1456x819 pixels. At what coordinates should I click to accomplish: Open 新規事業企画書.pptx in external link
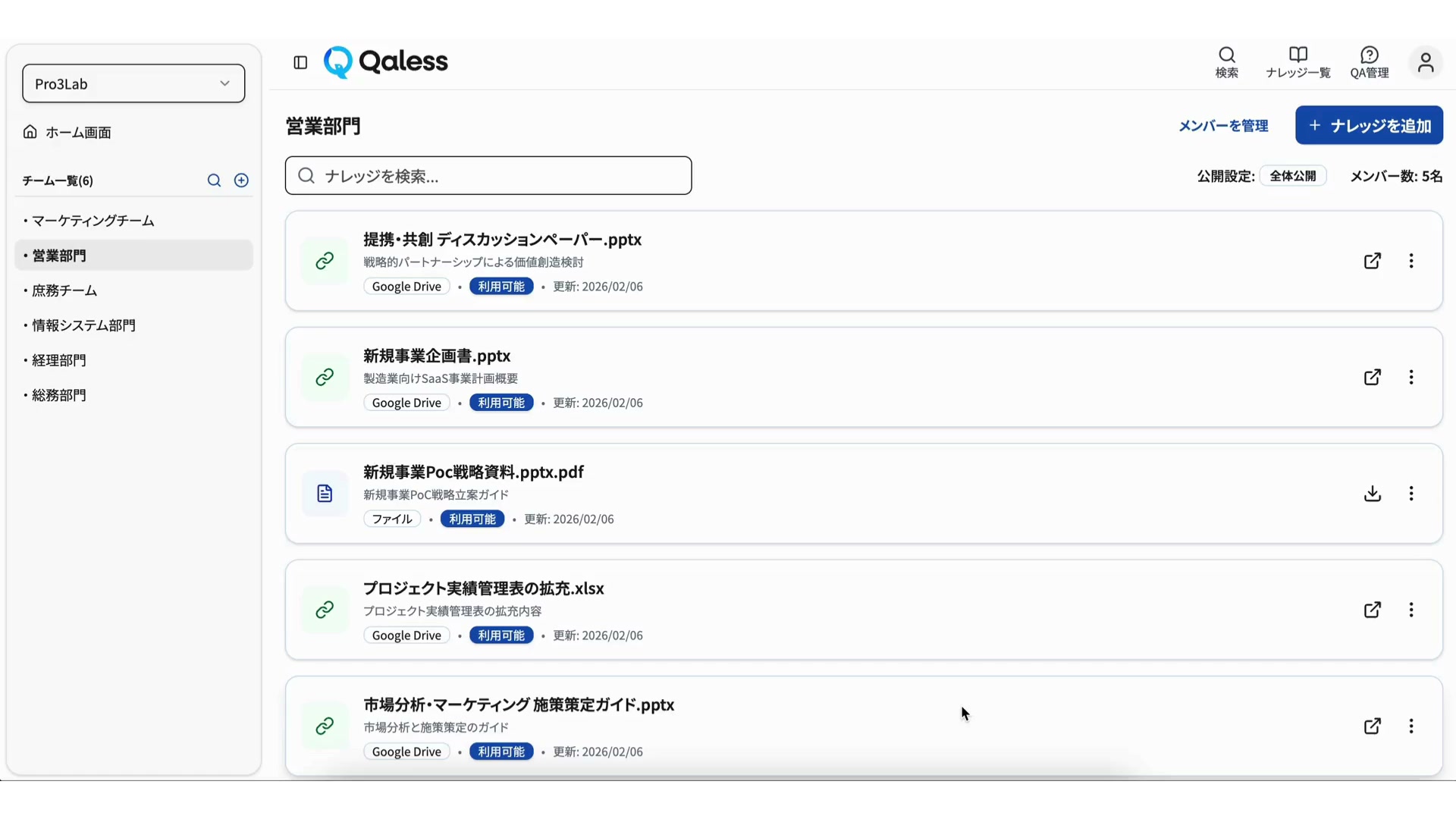pos(1372,378)
